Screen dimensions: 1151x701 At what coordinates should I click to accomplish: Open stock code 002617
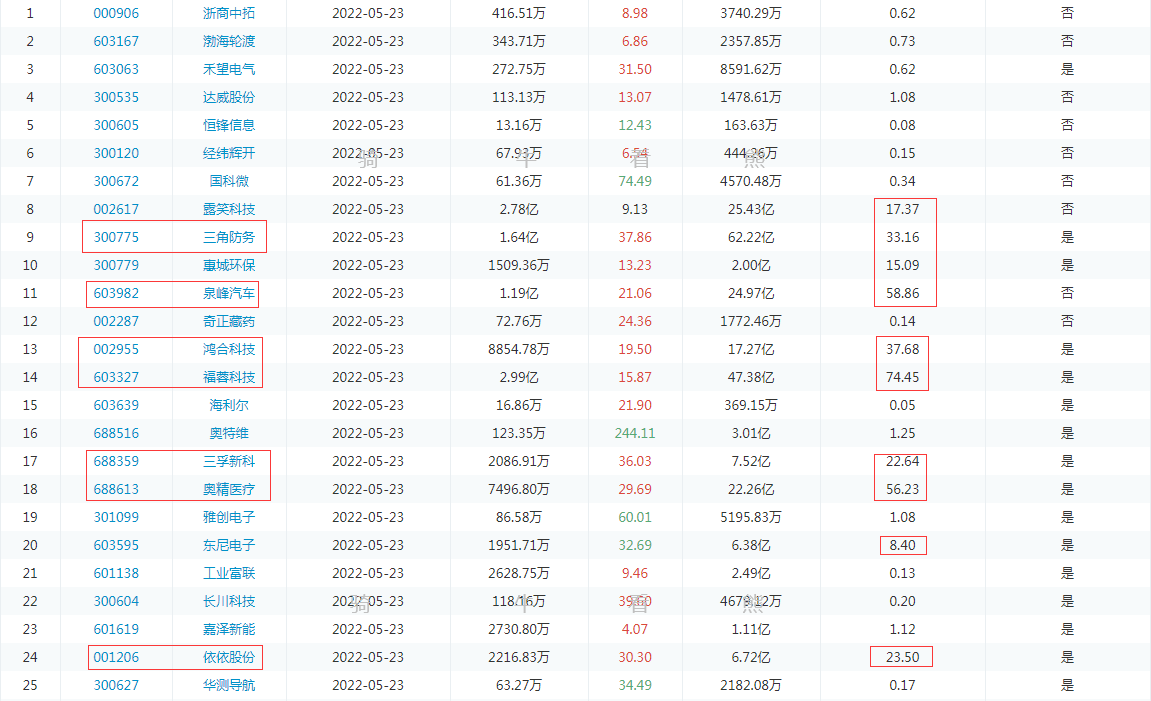click(x=116, y=209)
